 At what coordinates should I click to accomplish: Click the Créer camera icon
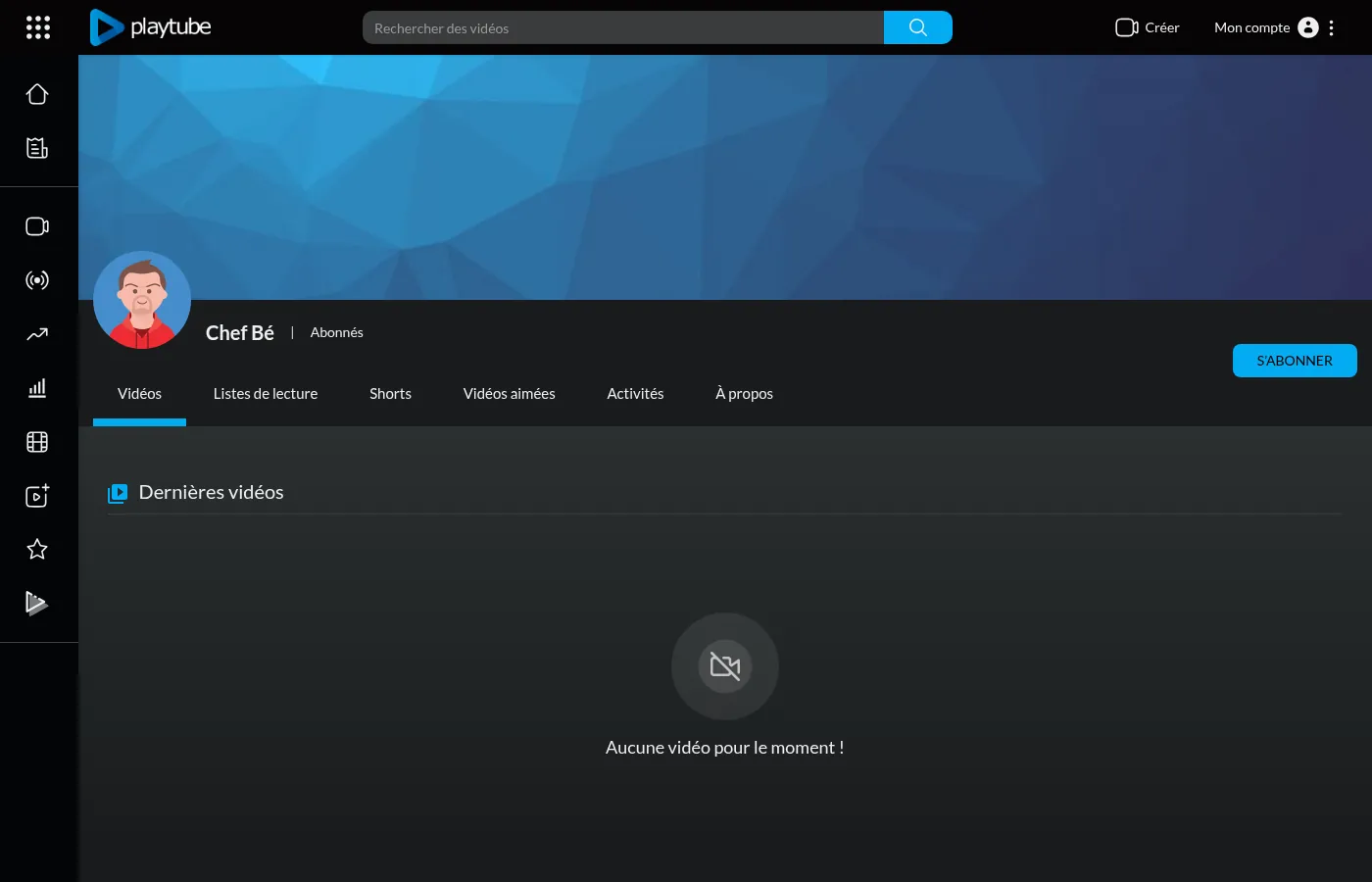1126,27
